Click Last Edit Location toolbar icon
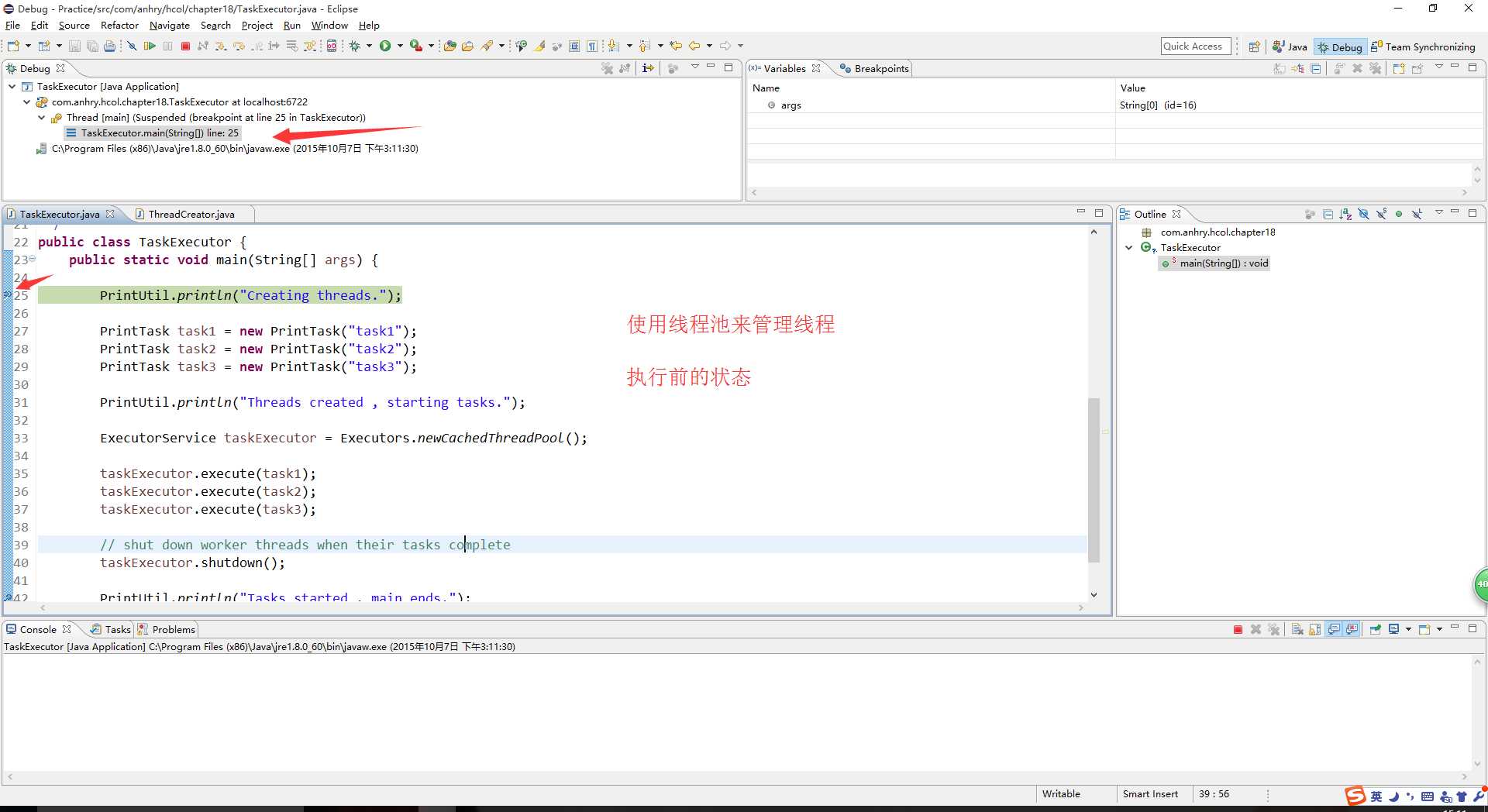The image size is (1488, 812). tap(676, 46)
